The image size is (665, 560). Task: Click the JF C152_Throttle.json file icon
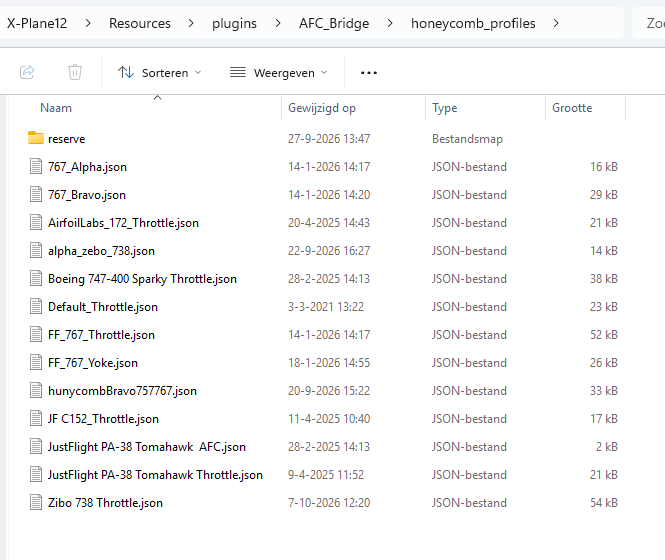[x=36, y=418]
